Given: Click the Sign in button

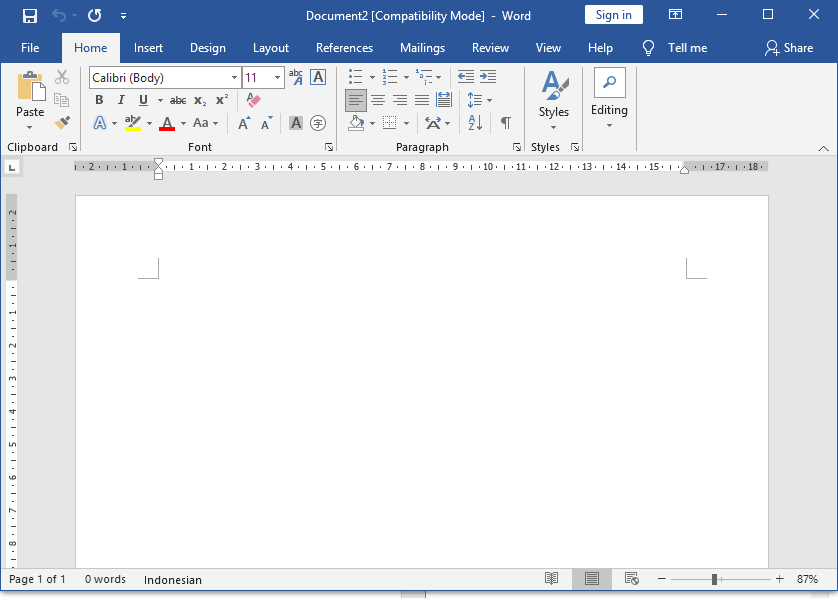Looking at the screenshot, I should (613, 15).
